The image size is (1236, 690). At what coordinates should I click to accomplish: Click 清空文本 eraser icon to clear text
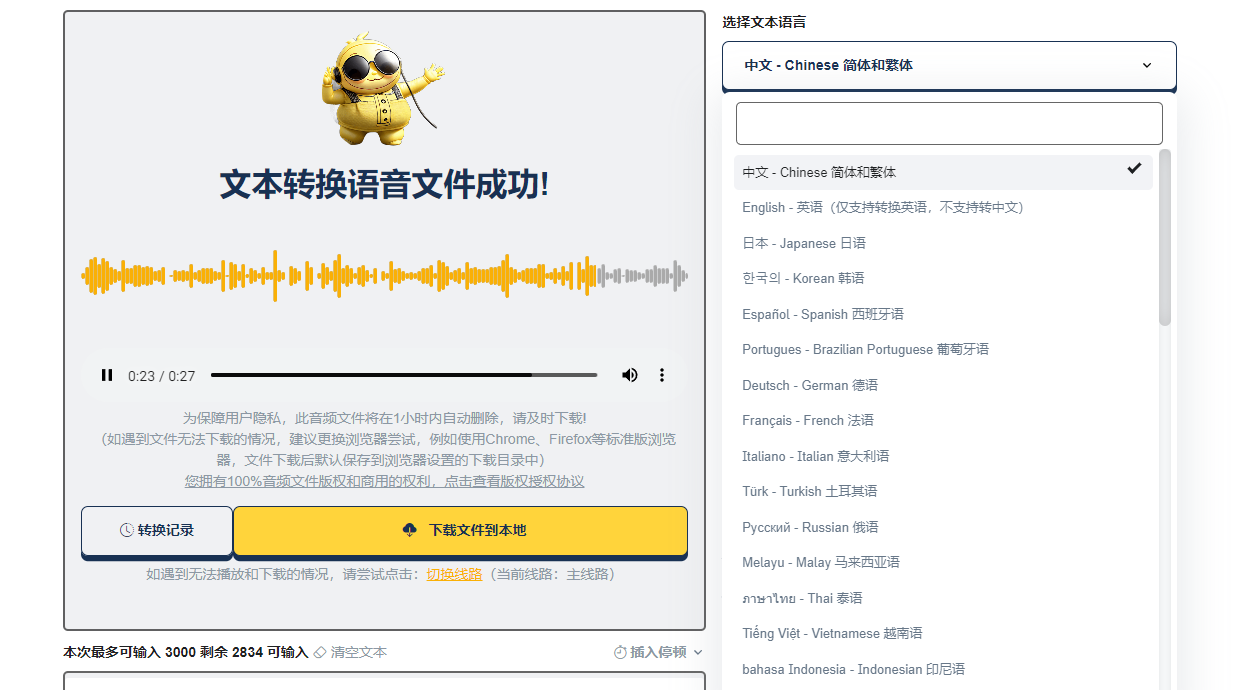320,653
